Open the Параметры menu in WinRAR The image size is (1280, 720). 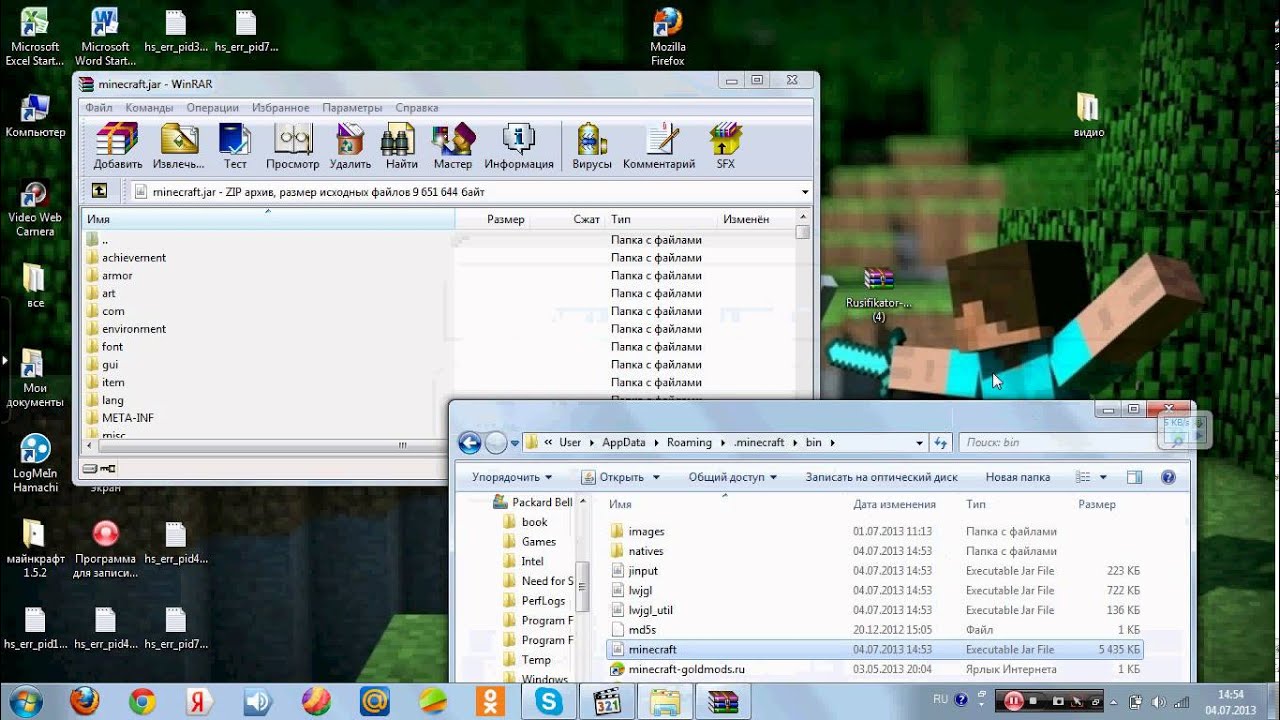(352, 108)
